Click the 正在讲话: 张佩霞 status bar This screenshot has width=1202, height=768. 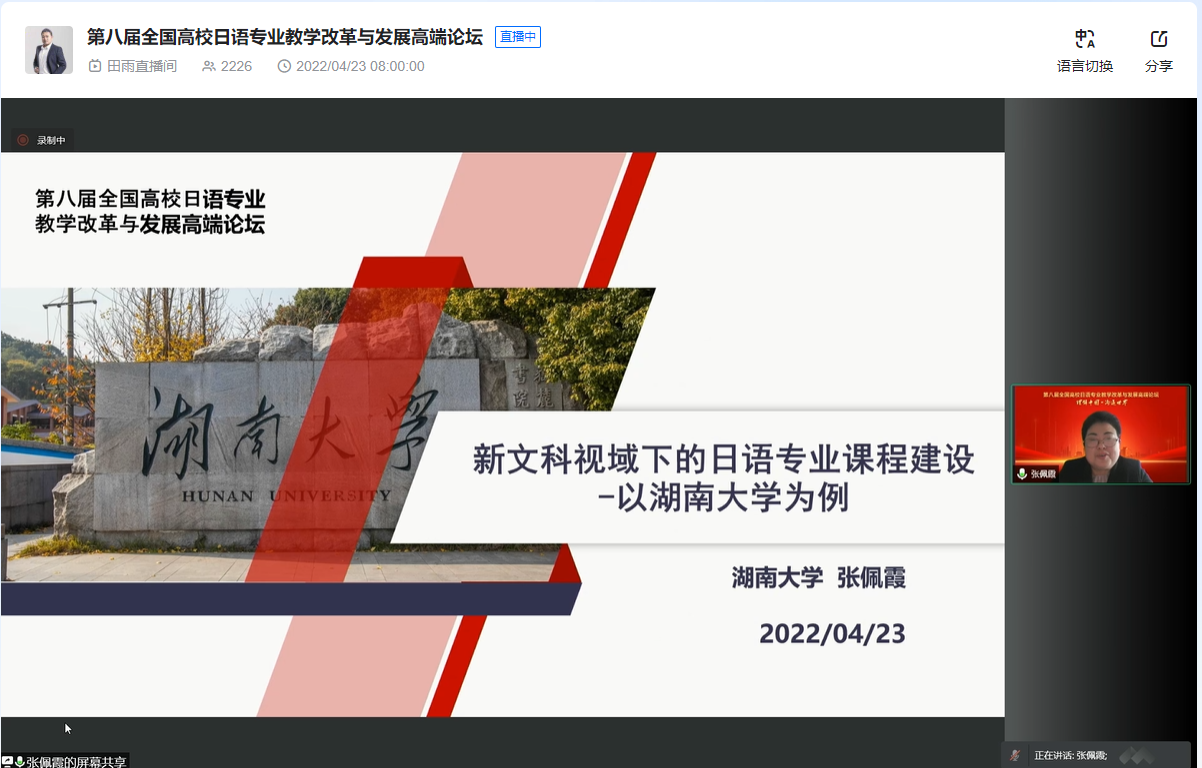coord(1071,755)
